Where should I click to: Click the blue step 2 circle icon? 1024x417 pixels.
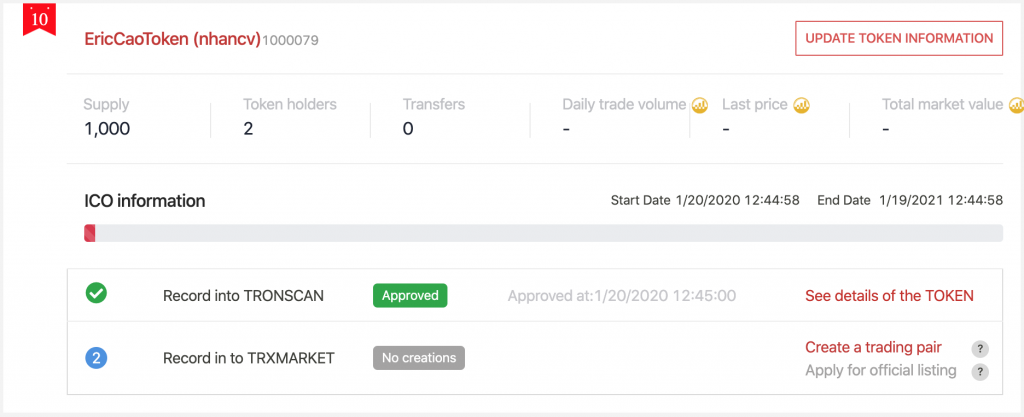coord(97,358)
